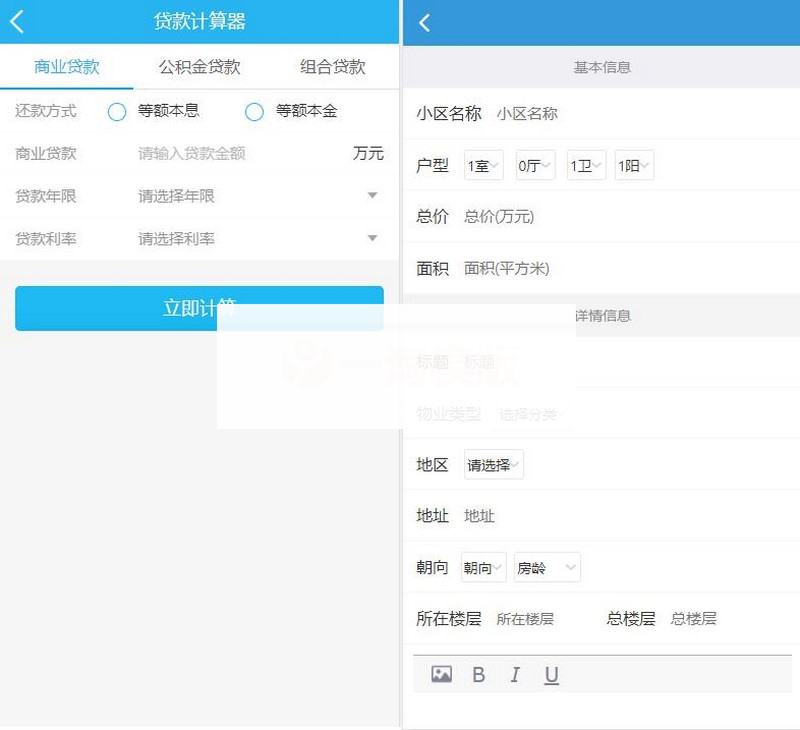Select the 等额本息 repayment option
Screen dimensions: 800x730
point(117,111)
